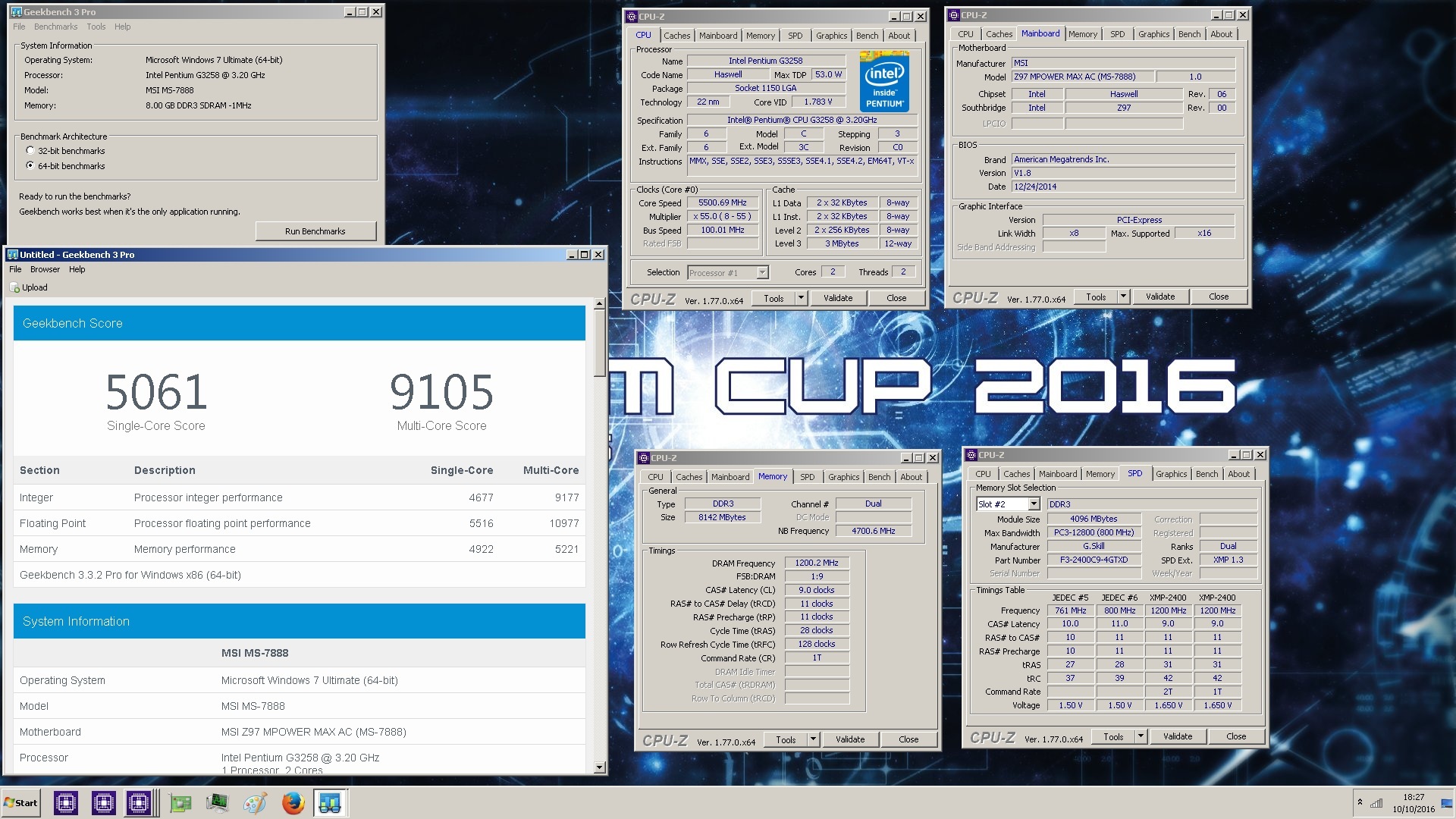
Task: Click Validate in CPU-Z Memory window
Action: pos(850,739)
